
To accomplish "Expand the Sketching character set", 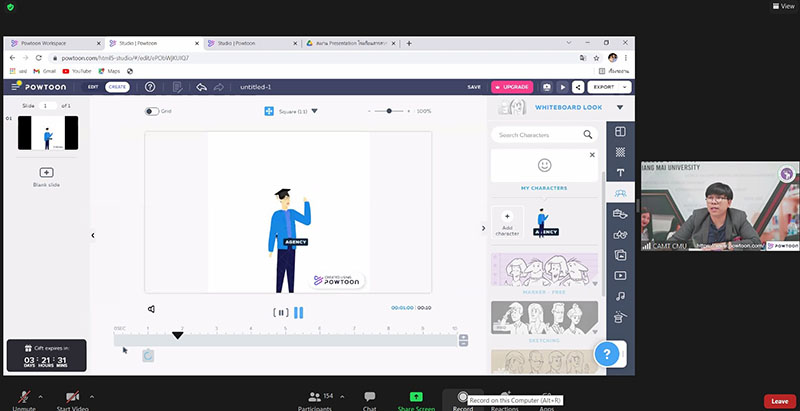I will coord(595,331).
